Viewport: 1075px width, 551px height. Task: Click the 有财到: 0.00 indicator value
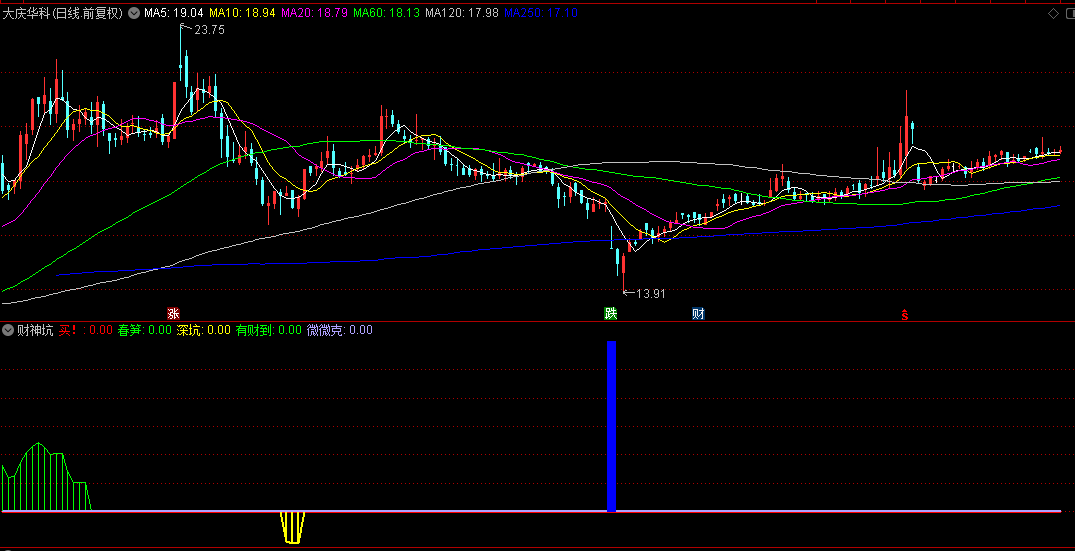coord(269,330)
